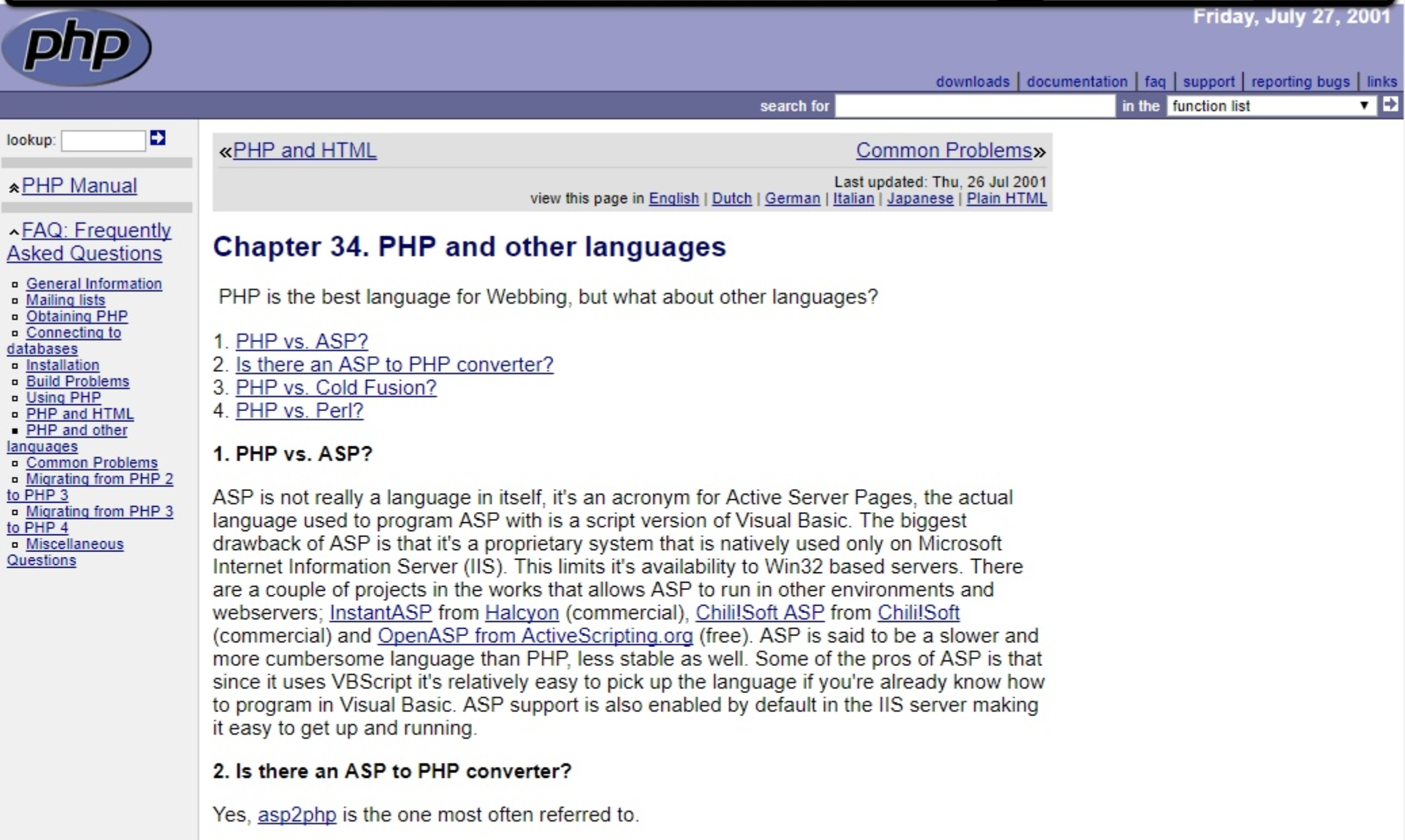The height and width of the screenshot is (840, 1405).
Task: Open the reporting bugs menu link
Action: (1300, 81)
